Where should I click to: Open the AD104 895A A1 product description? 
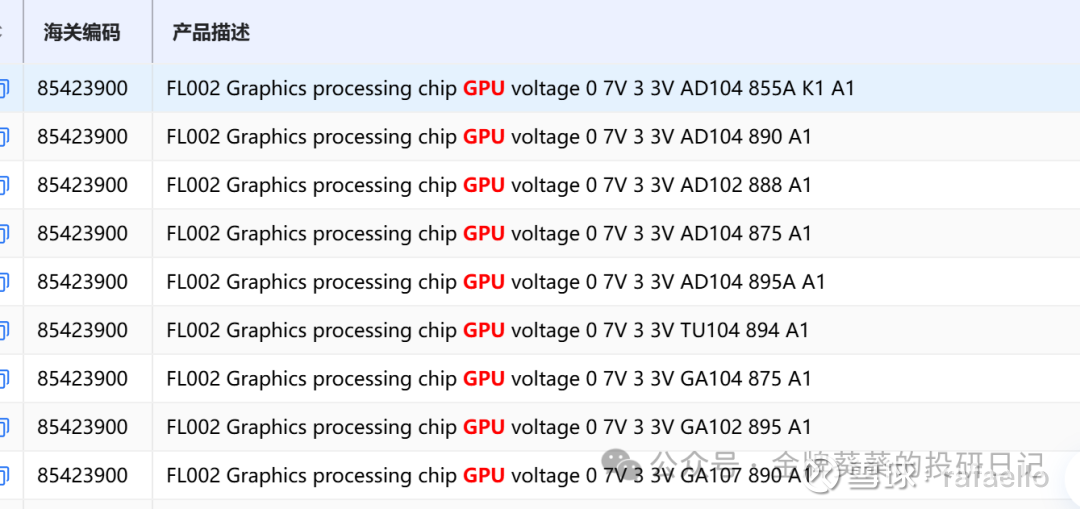click(x=496, y=282)
